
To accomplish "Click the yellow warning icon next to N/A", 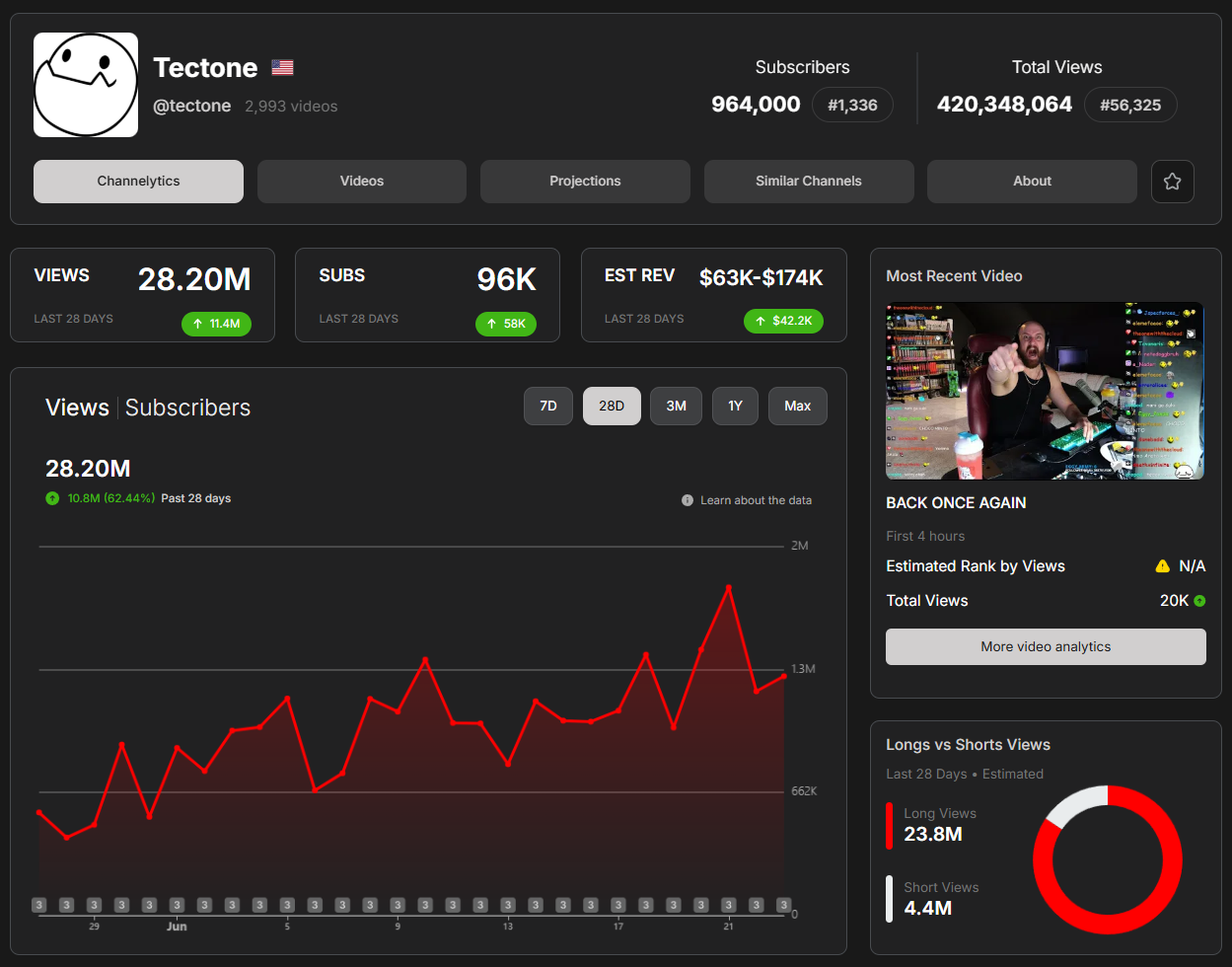I will [1162, 566].
